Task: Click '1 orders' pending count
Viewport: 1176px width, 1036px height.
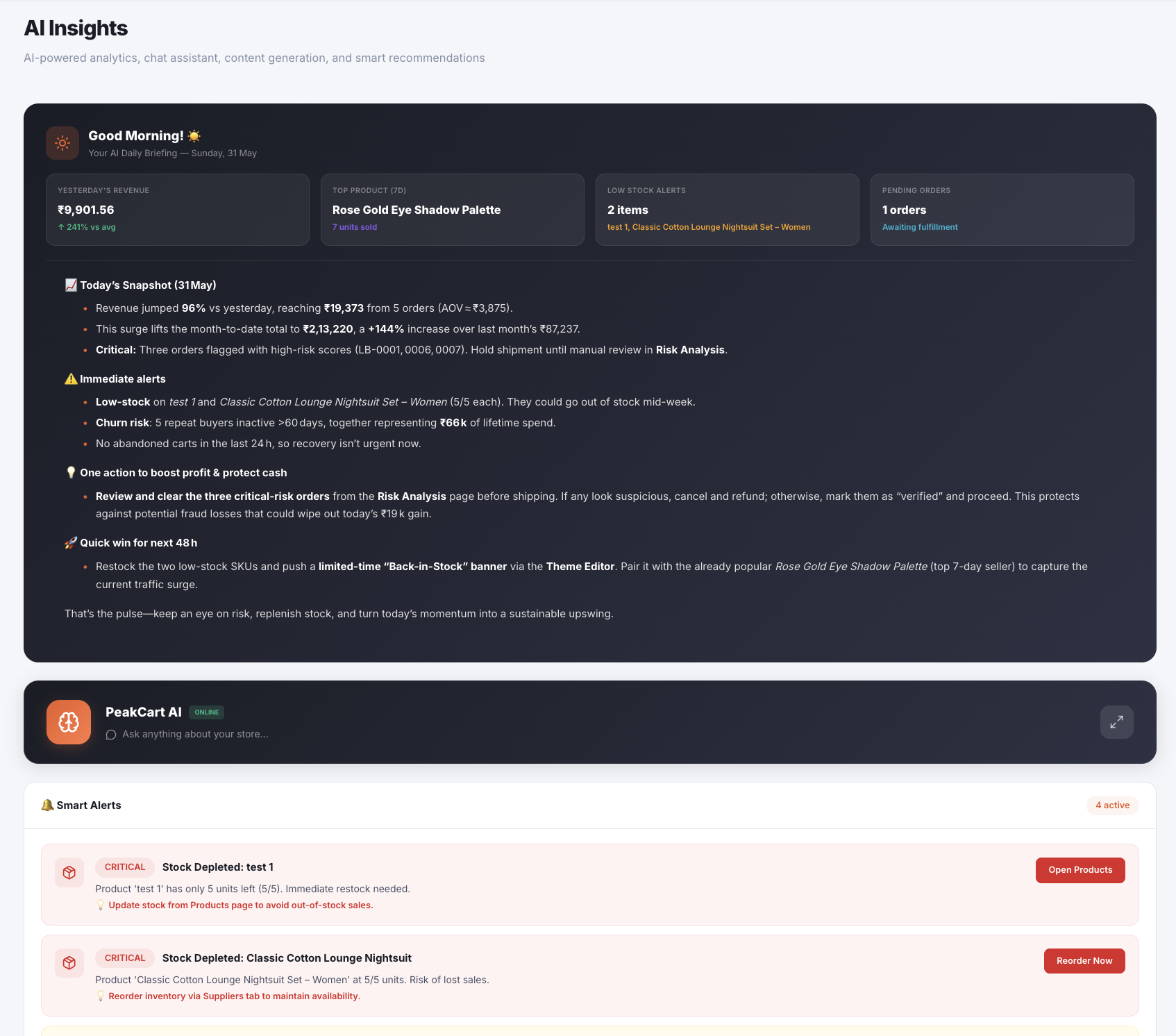Action: tap(905, 210)
